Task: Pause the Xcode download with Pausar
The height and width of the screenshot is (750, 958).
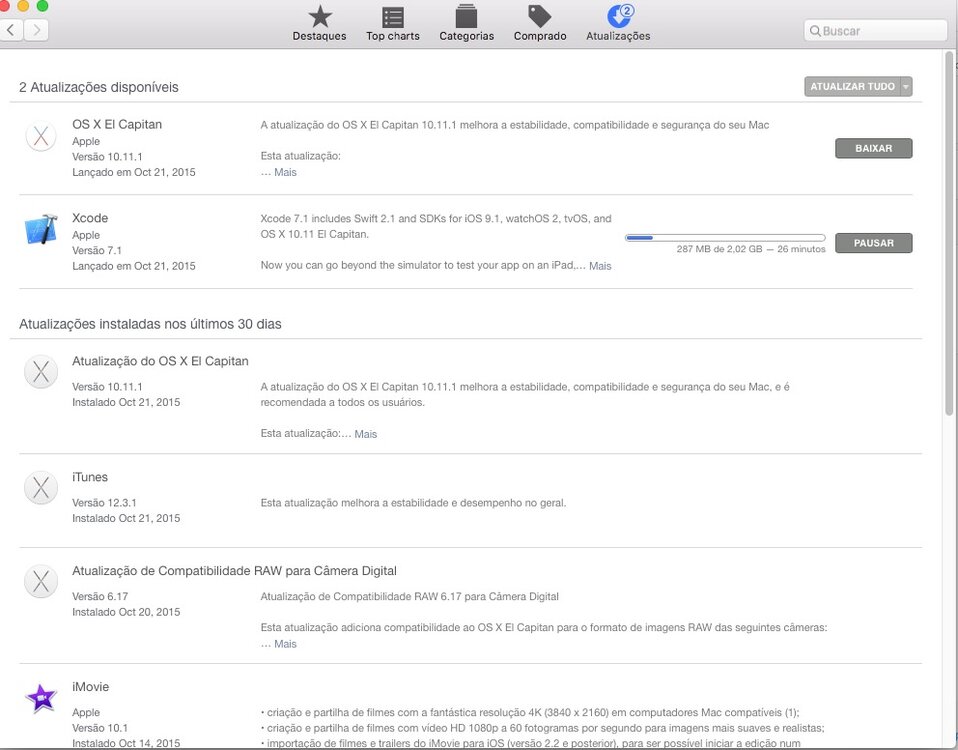Action: pos(873,243)
